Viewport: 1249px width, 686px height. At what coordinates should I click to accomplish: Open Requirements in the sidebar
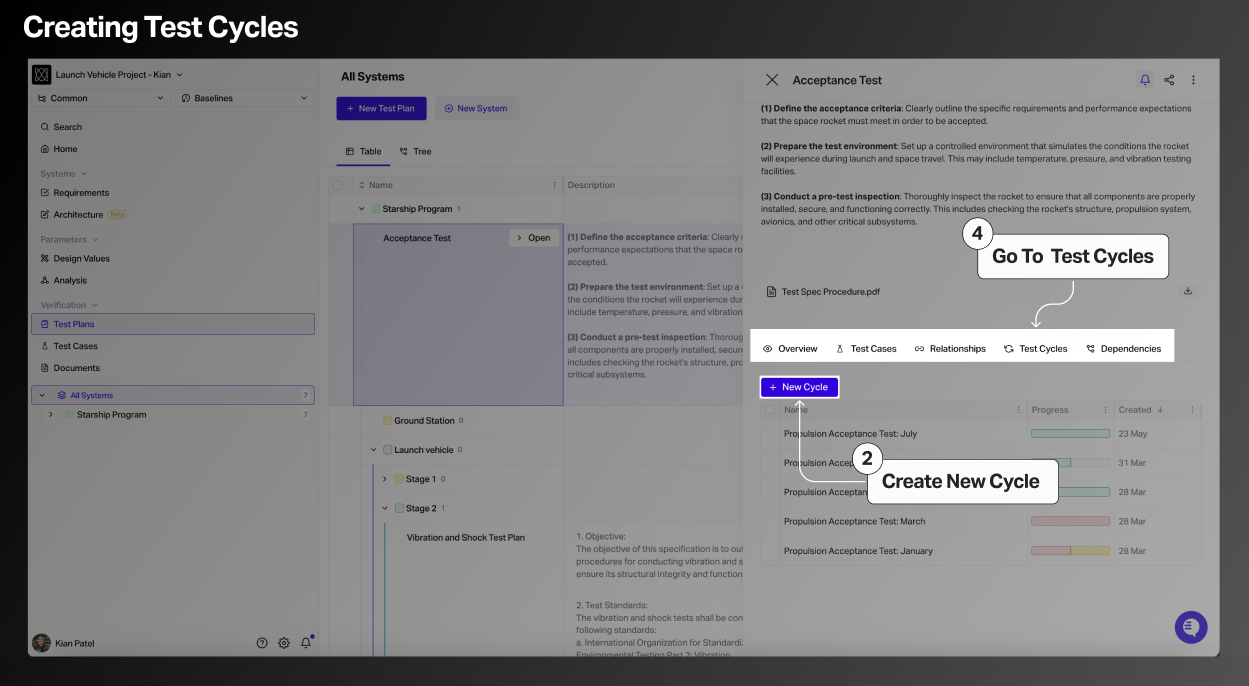pyautogui.click(x=75, y=193)
